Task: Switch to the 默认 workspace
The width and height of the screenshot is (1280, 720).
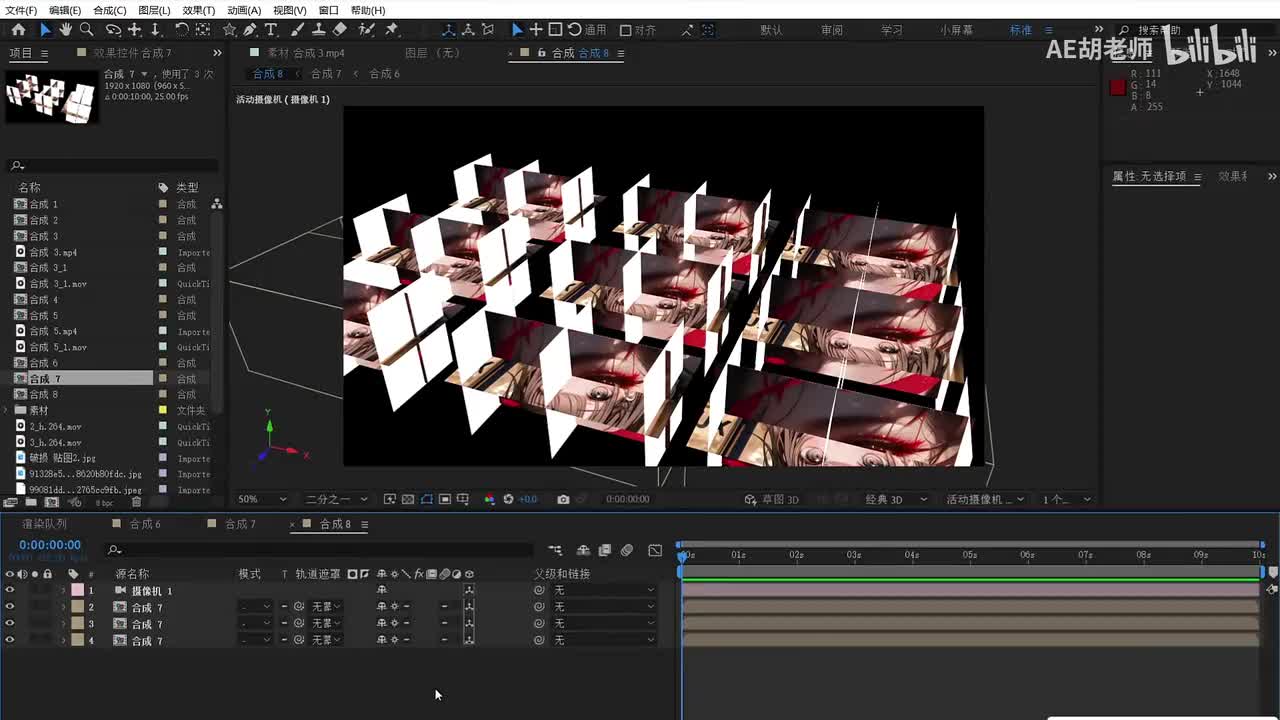Action: point(772,30)
